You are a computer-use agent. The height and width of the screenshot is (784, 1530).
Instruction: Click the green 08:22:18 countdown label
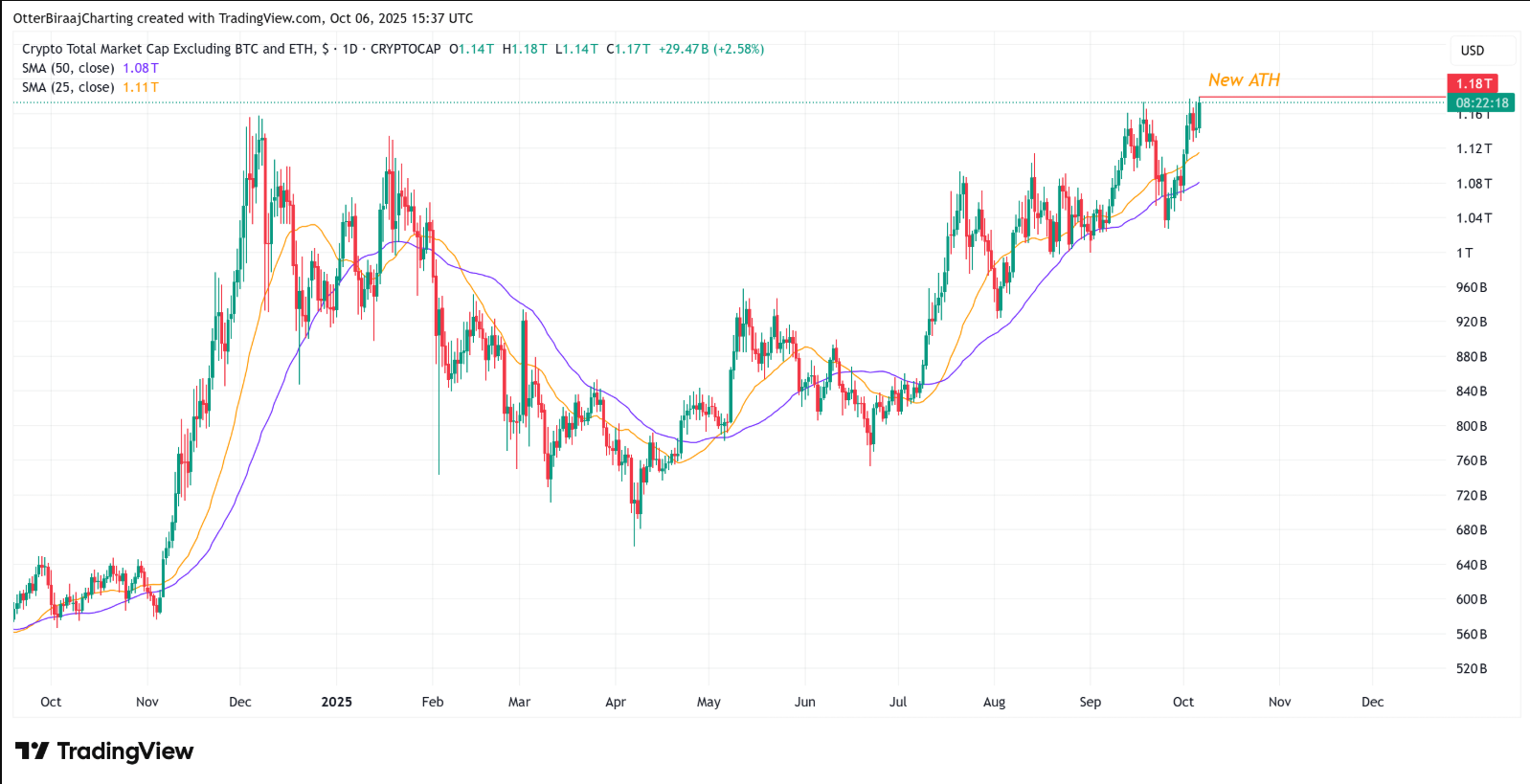pos(1481,102)
